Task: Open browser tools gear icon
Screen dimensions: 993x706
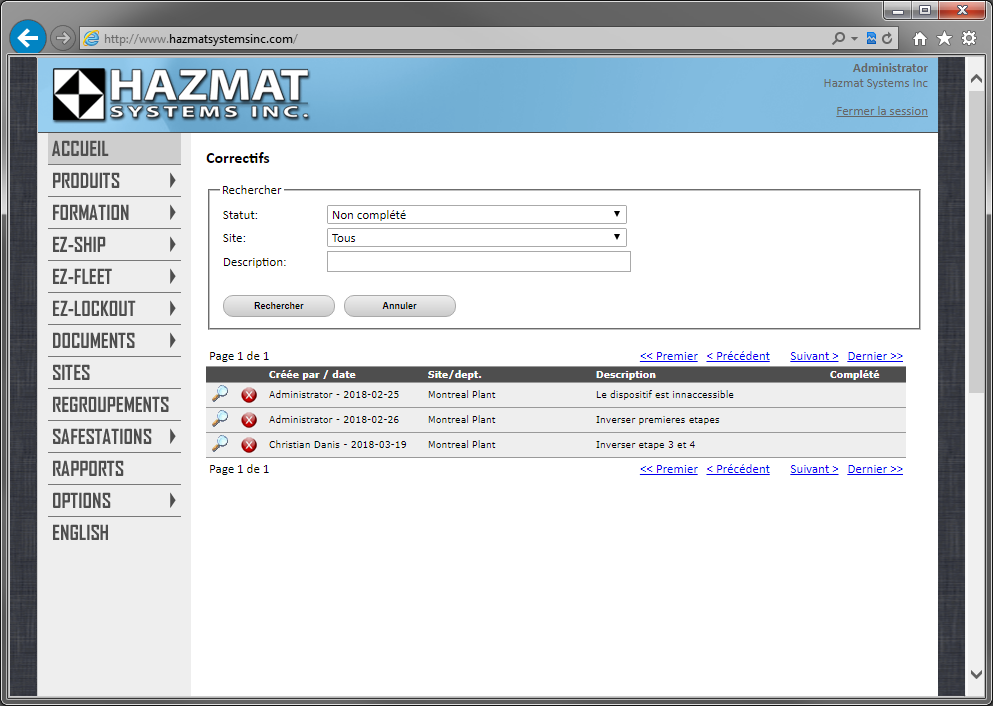Action: 969,39
